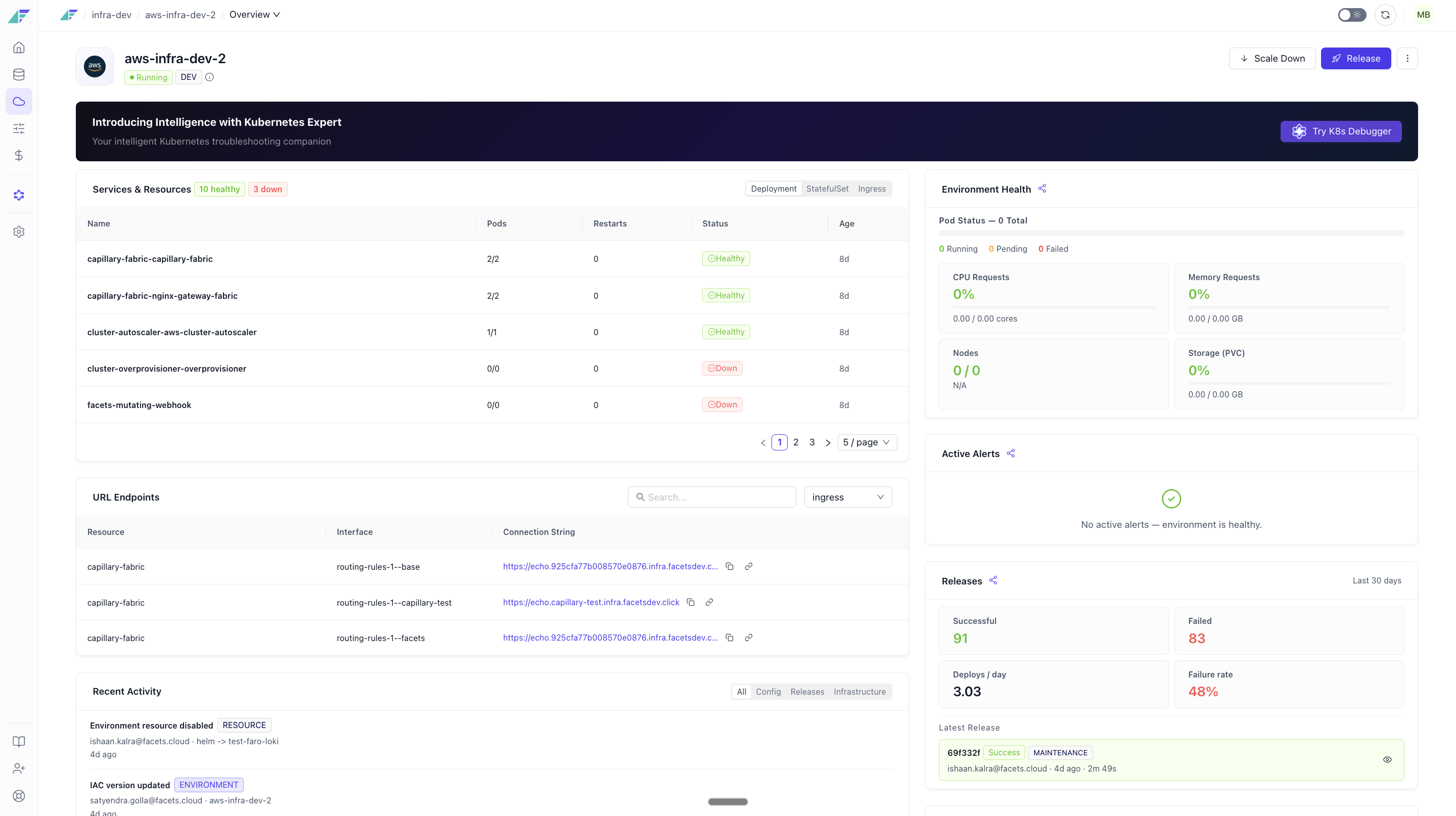1456x816 pixels.
Task: Click the refresh icon in top bar
Action: 1385,15
